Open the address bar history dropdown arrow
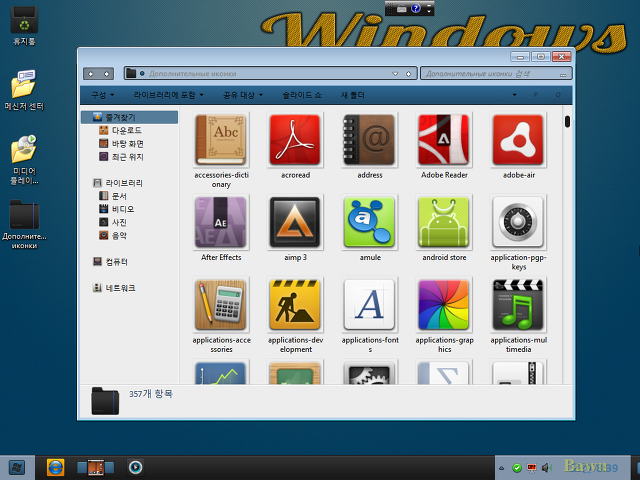Screen dimensions: 640x480 point(395,74)
